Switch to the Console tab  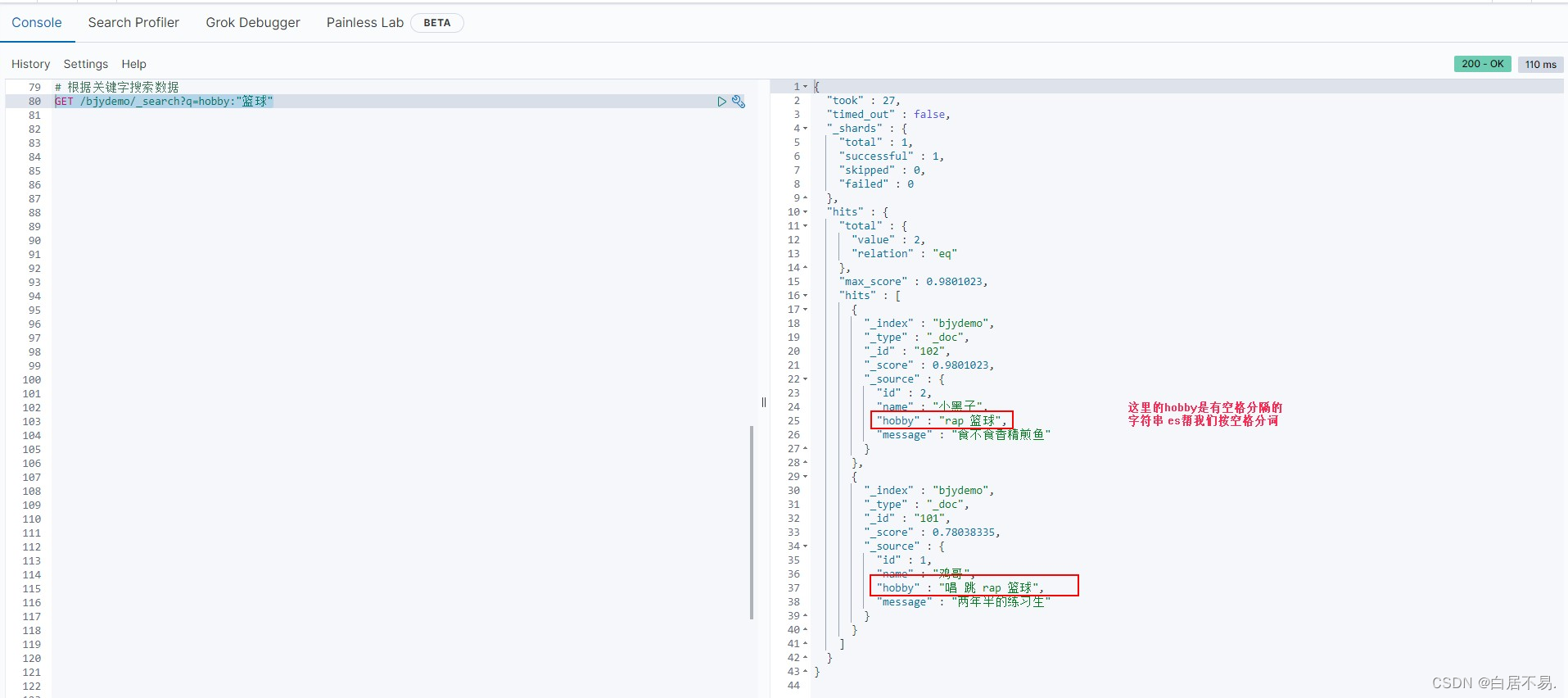[x=37, y=22]
